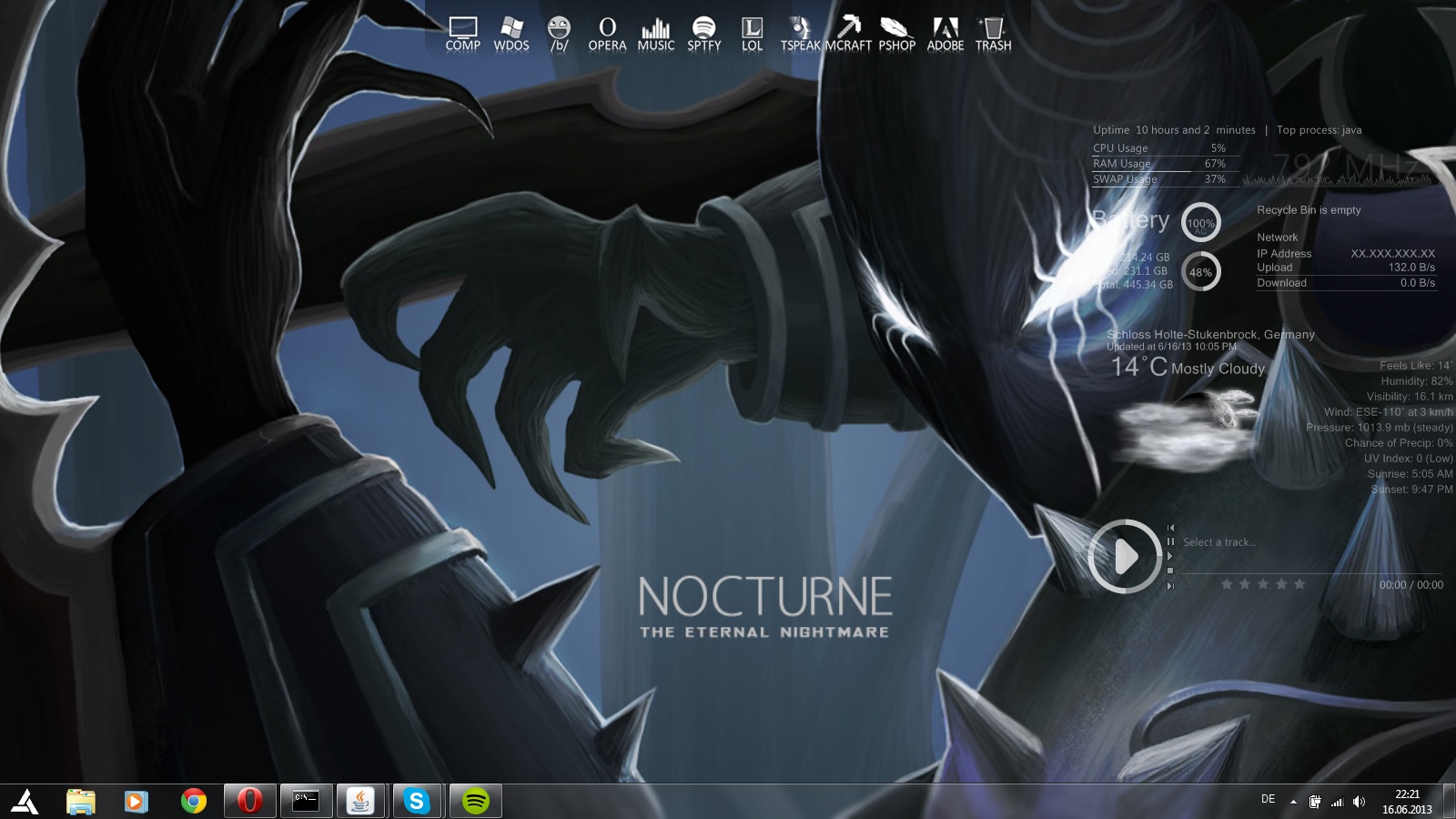
Task: Click the Skype icon in the taskbar
Action: (x=417, y=801)
